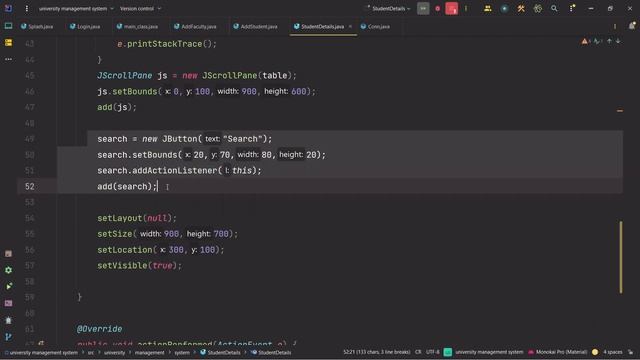Change the CR line separator setting

tap(418, 352)
